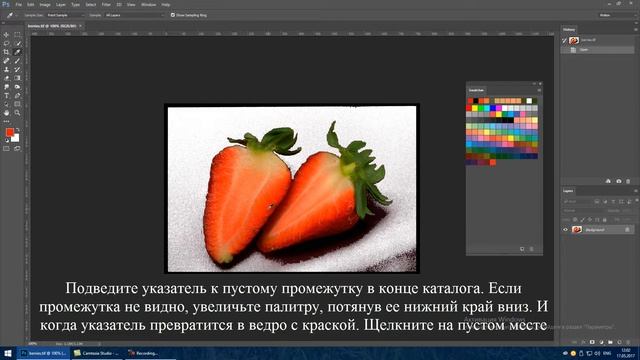The width and height of the screenshot is (640, 360).
Task: Open the File menu
Action: (x=18, y=4)
